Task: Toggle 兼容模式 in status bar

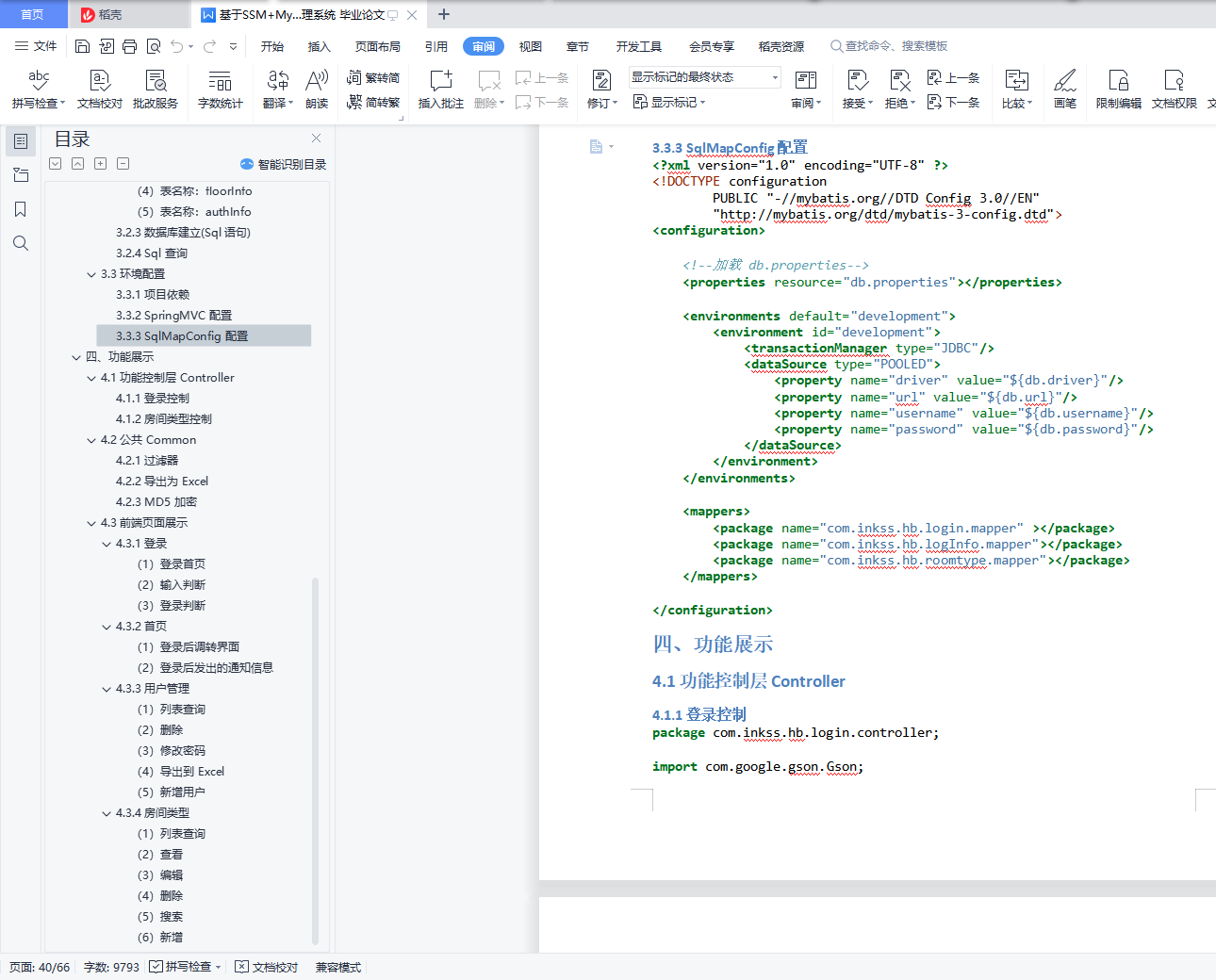Action: pos(338,967)
